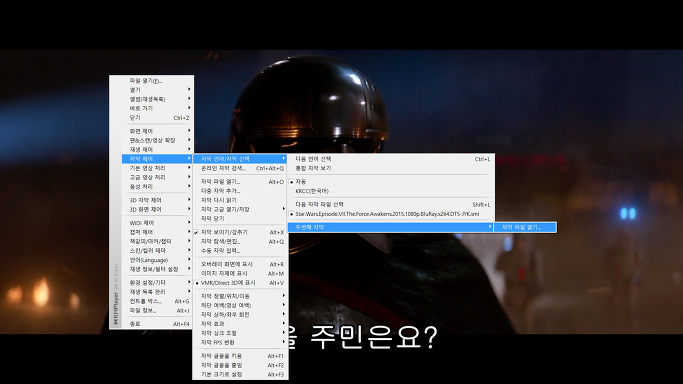
Task: Expand '기본 영상 처리' submenu
Action: (157, 168)
